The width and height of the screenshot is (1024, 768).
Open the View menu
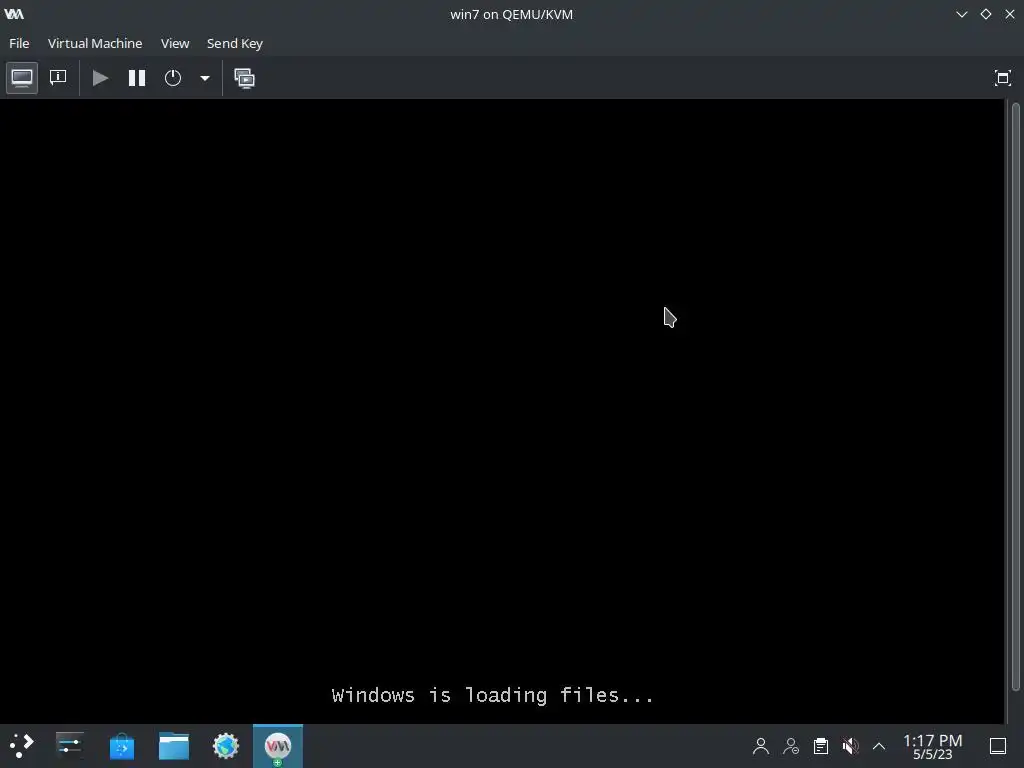coord(175,43)
